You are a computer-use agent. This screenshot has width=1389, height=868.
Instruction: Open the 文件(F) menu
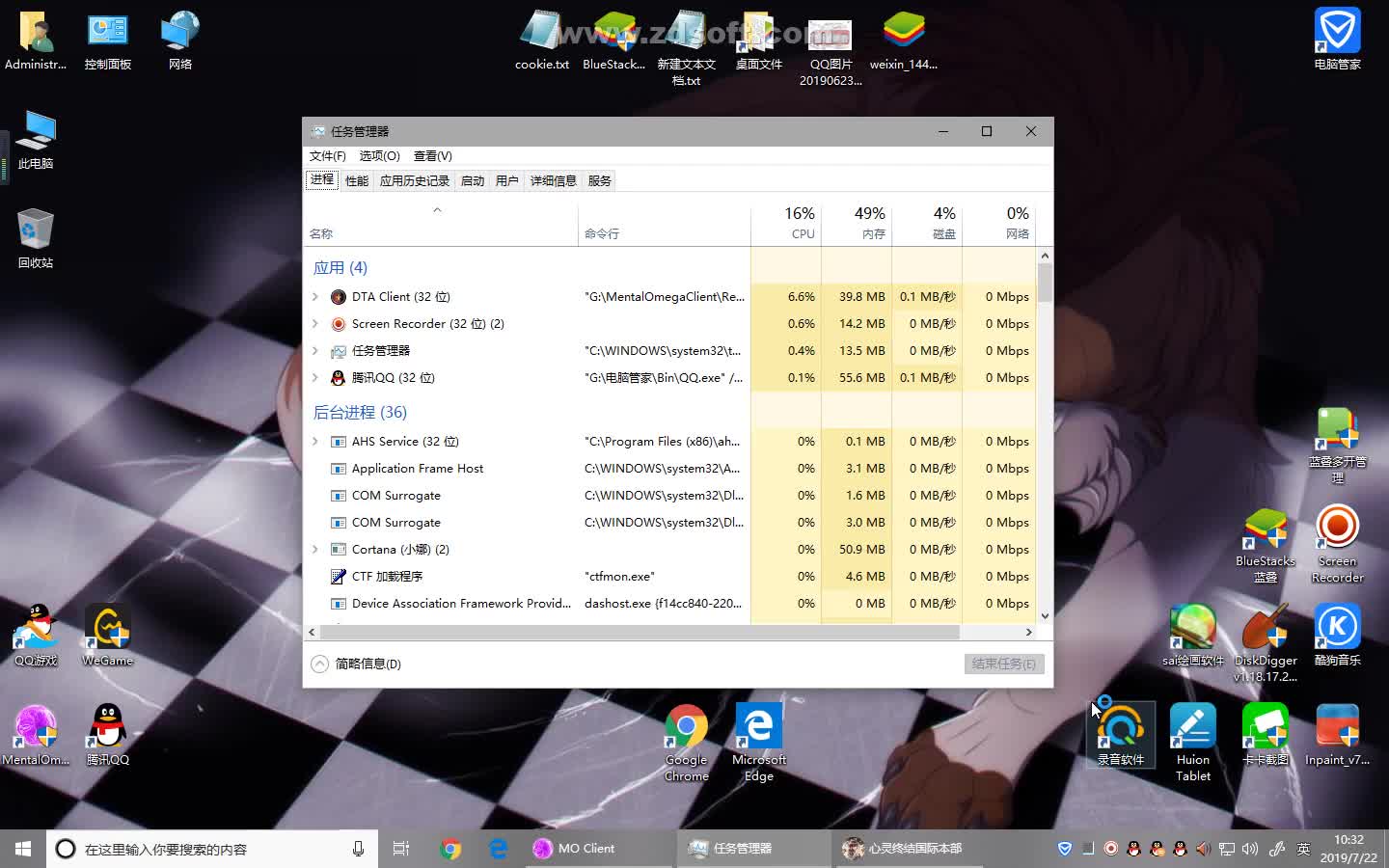coord(327,156)
